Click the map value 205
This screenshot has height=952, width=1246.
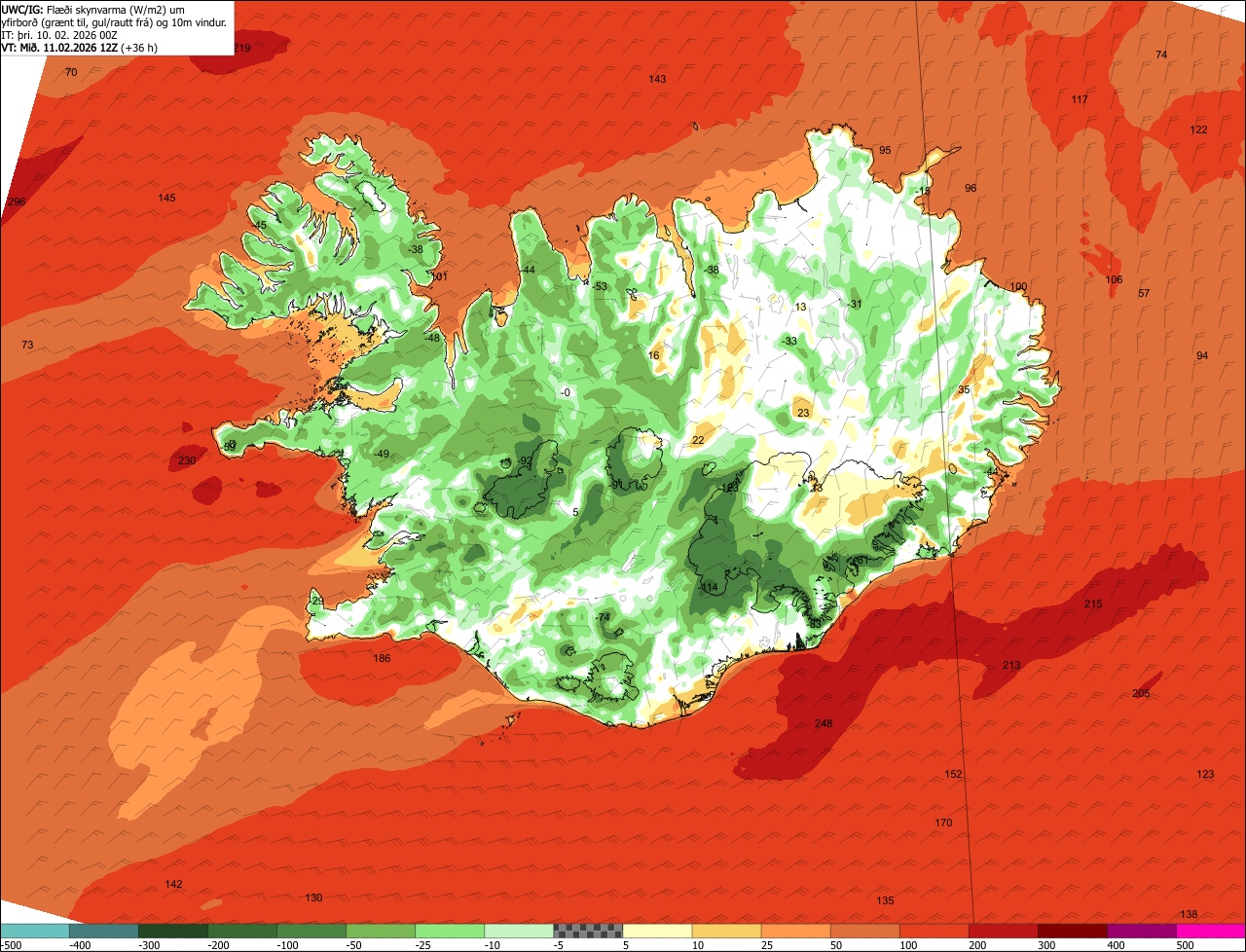(1141, 693)
